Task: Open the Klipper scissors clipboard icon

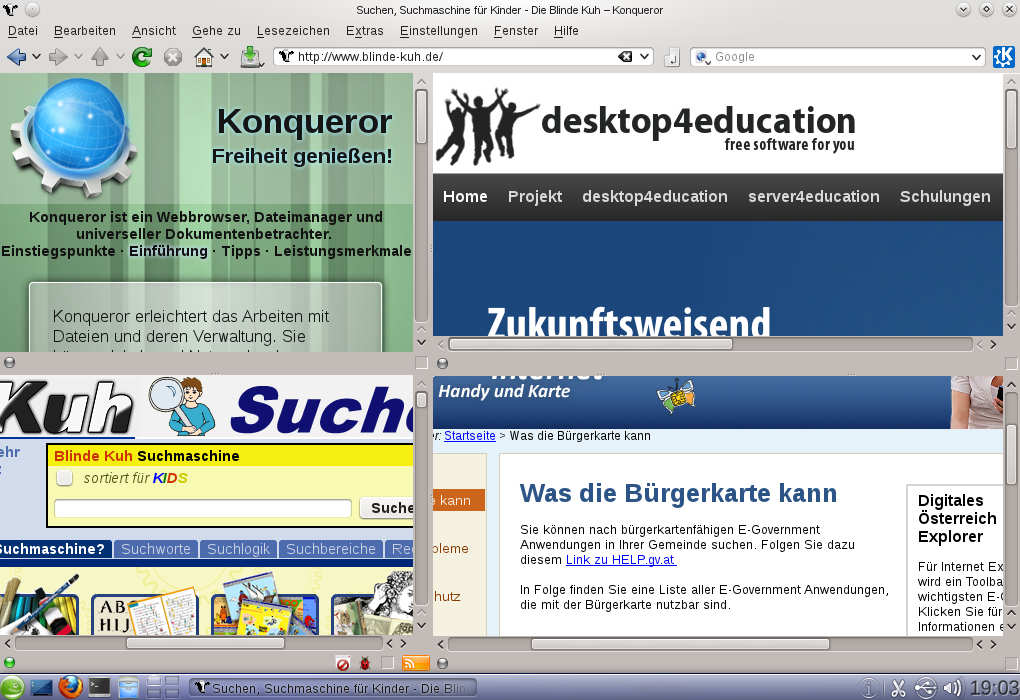Action: 898,688
